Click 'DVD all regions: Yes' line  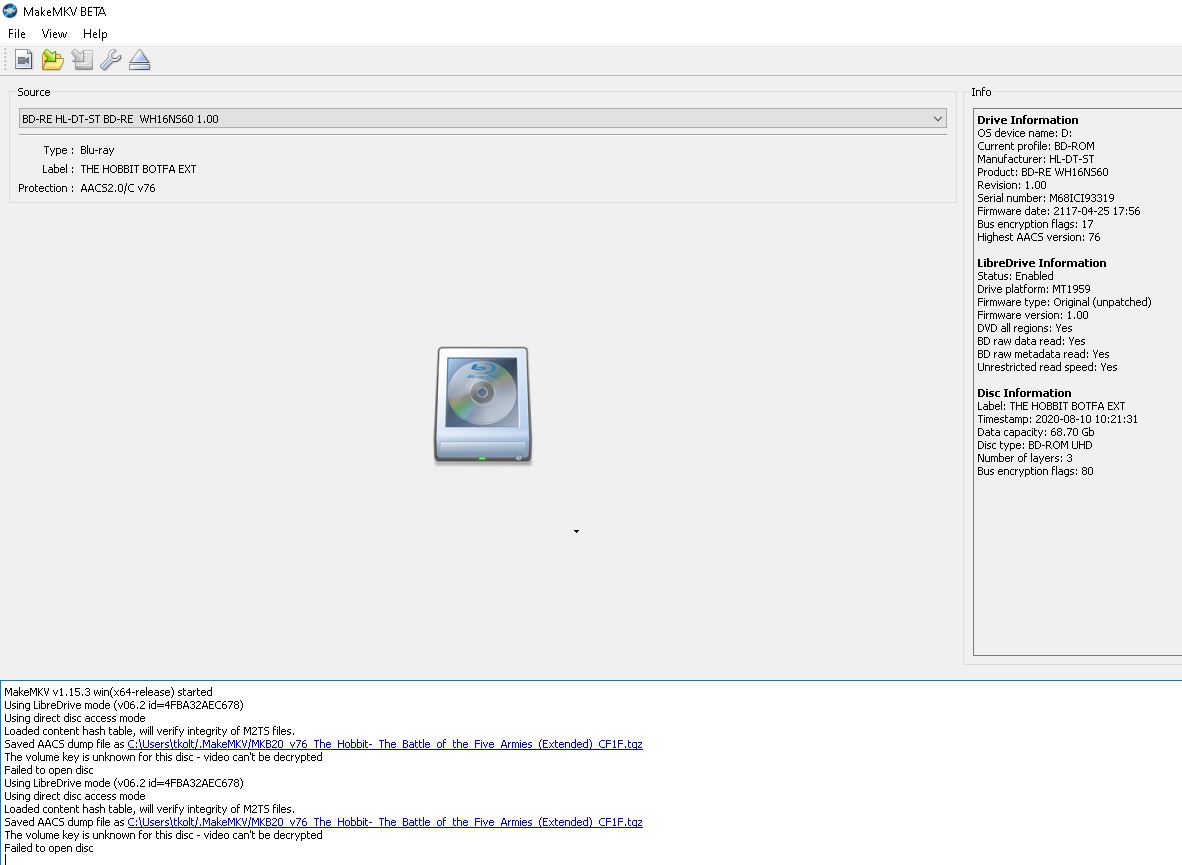pos(1024,328)
